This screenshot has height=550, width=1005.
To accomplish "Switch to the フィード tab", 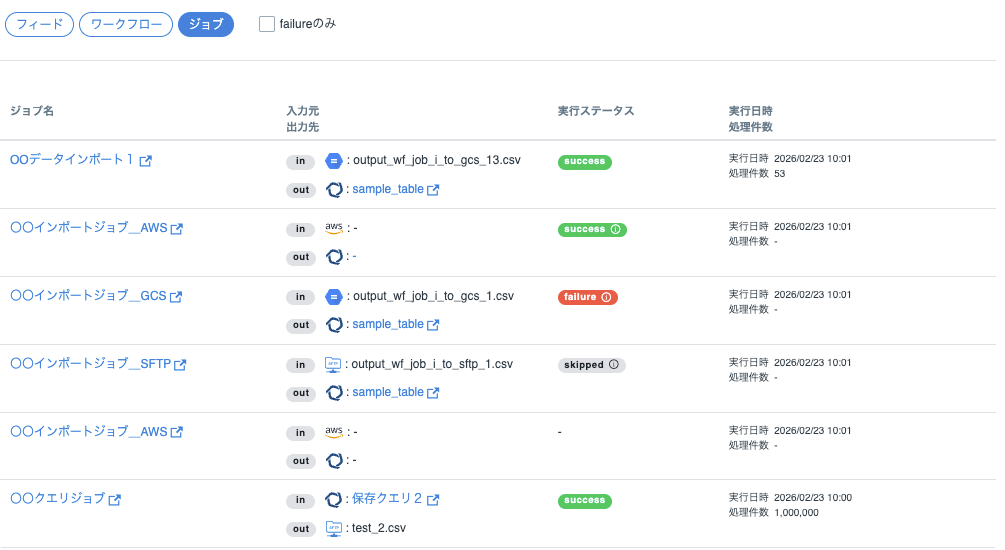I will click(x=39, y=24).
